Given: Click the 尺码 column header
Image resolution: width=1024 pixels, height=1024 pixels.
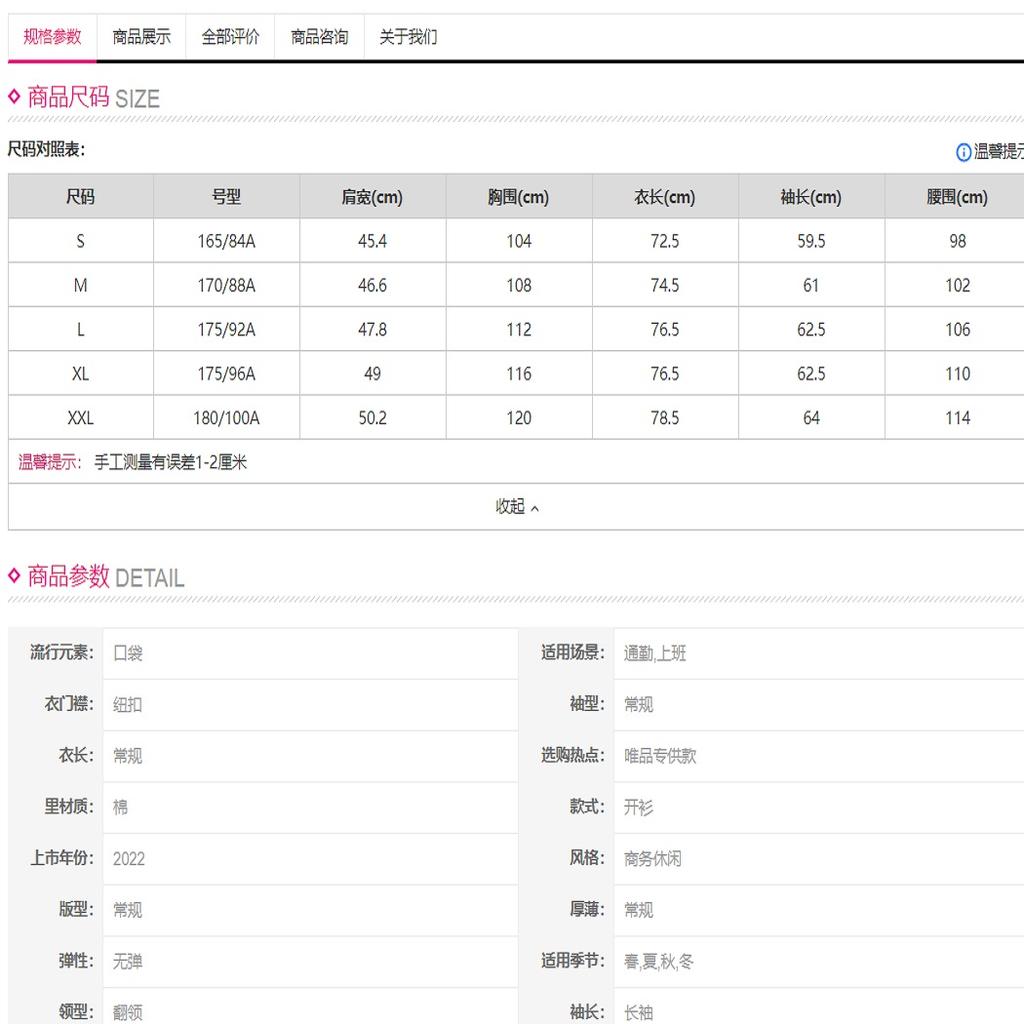Looking at the screenshot, I should [80, 197].
